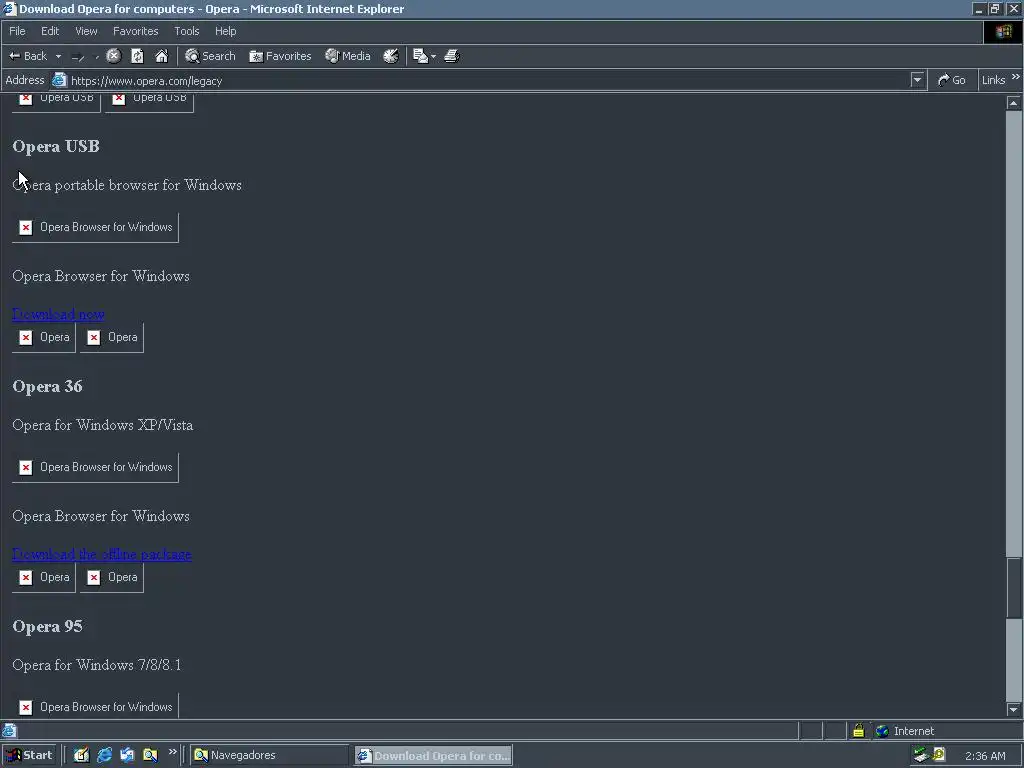This screenshot has height=768, width=1024.
Task: Open the Search pane from toolbar
Action: [210, 56]
